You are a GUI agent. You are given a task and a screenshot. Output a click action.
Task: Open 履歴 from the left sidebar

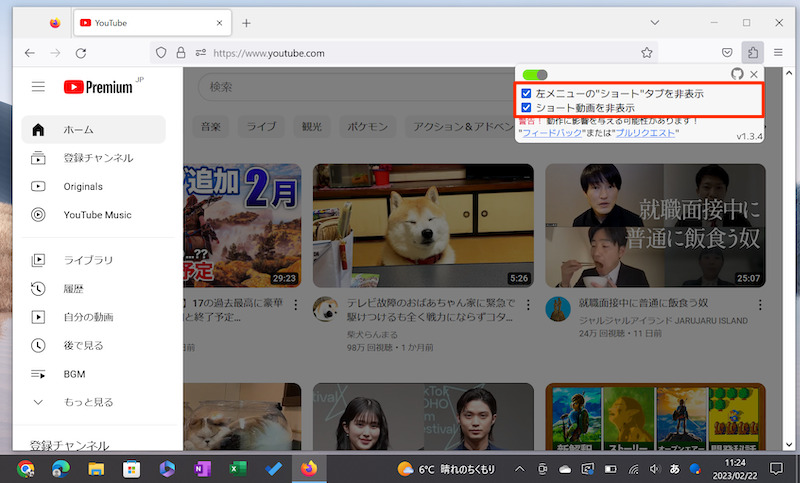pyautogui.click(x=75, y=289)
